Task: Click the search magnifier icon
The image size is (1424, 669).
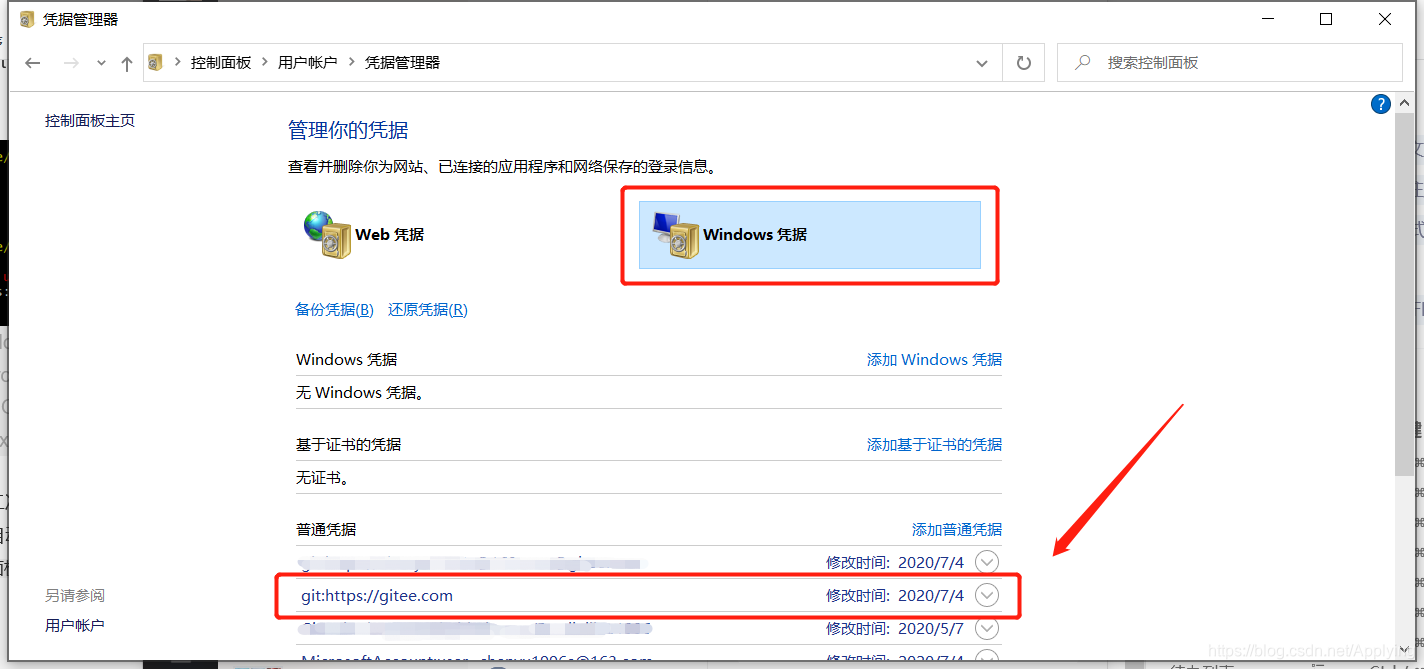Action: click(1082, 62)
